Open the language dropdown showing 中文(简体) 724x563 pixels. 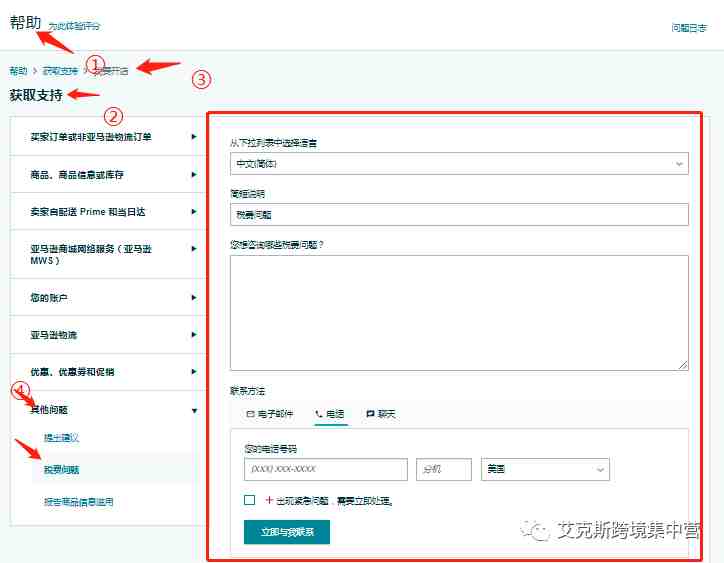tap(459, 163)
